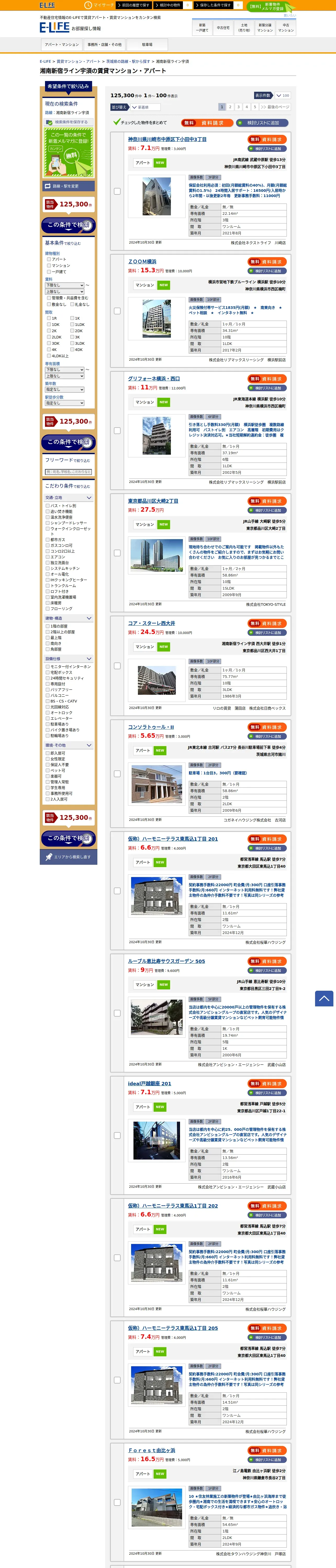Go to results page 2
This screenshot has height=1568, width=336.
click(x=231, y=107)
